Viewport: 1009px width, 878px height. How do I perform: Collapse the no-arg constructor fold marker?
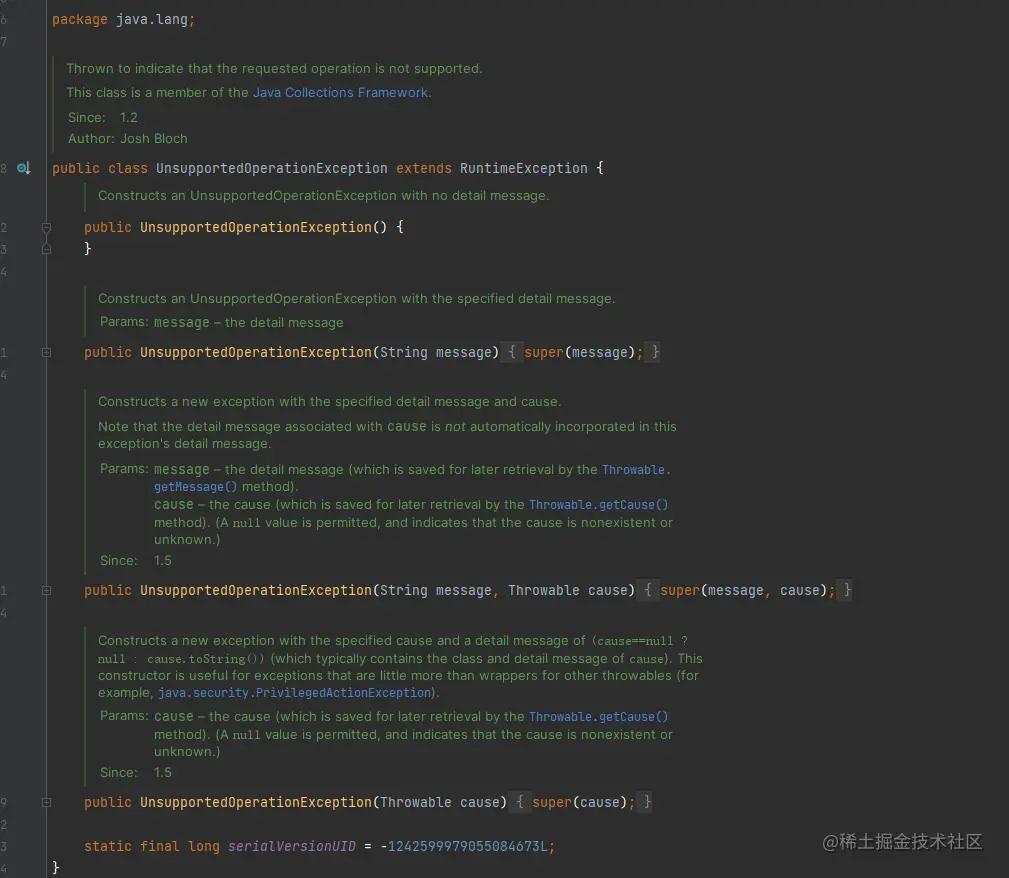point(46,227)
